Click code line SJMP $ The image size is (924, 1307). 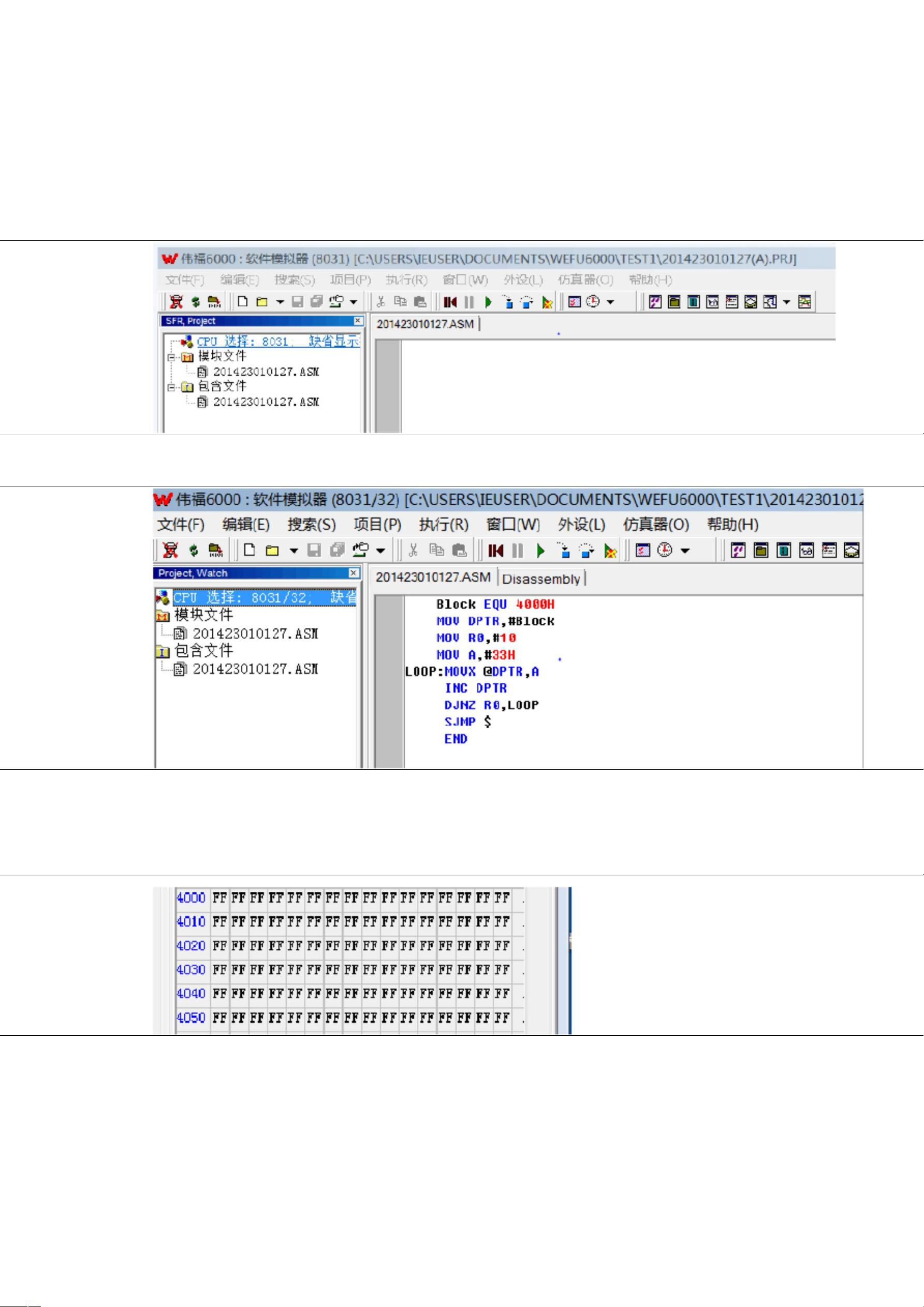coord(468,722)
